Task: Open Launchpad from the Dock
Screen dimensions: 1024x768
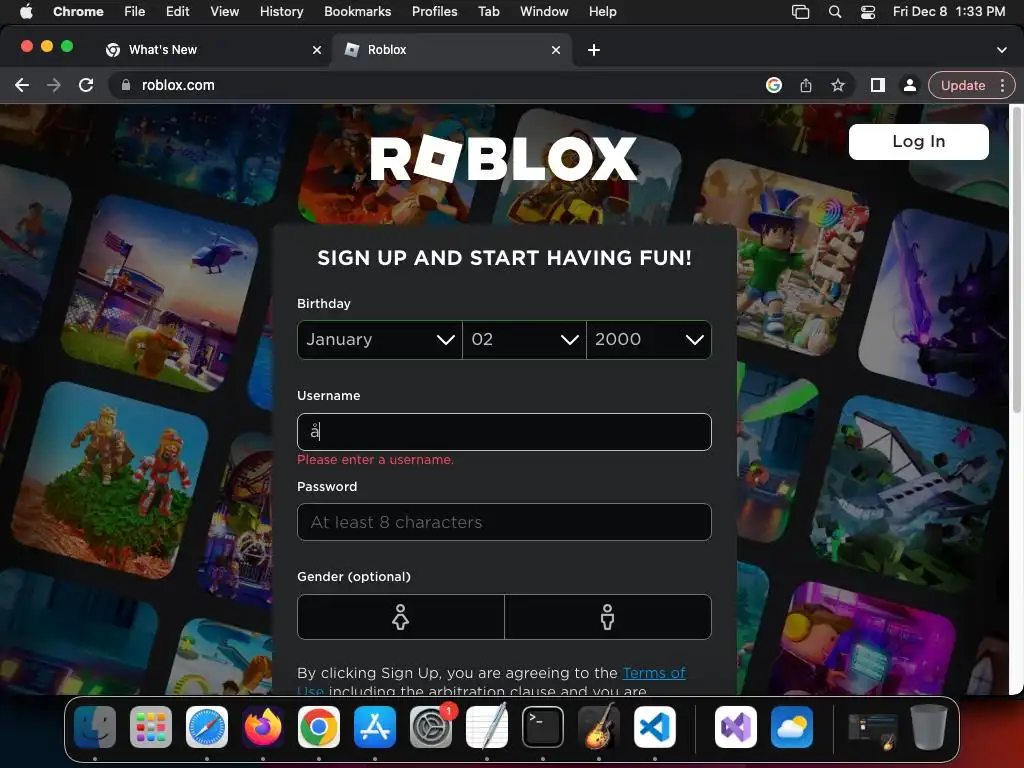Action: 151,727
